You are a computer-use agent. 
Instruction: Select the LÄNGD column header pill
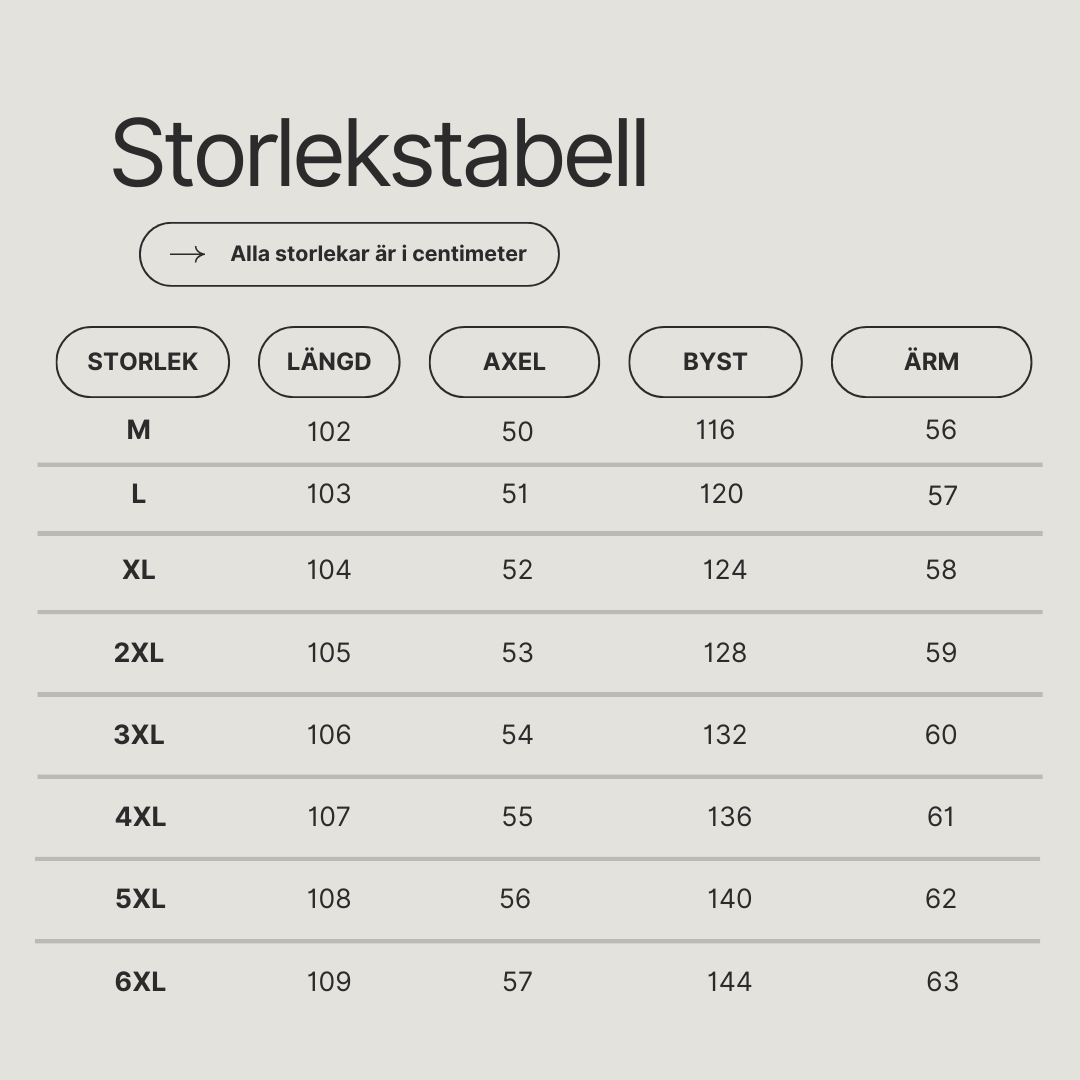pyautogui.click(x=329, y=362)
